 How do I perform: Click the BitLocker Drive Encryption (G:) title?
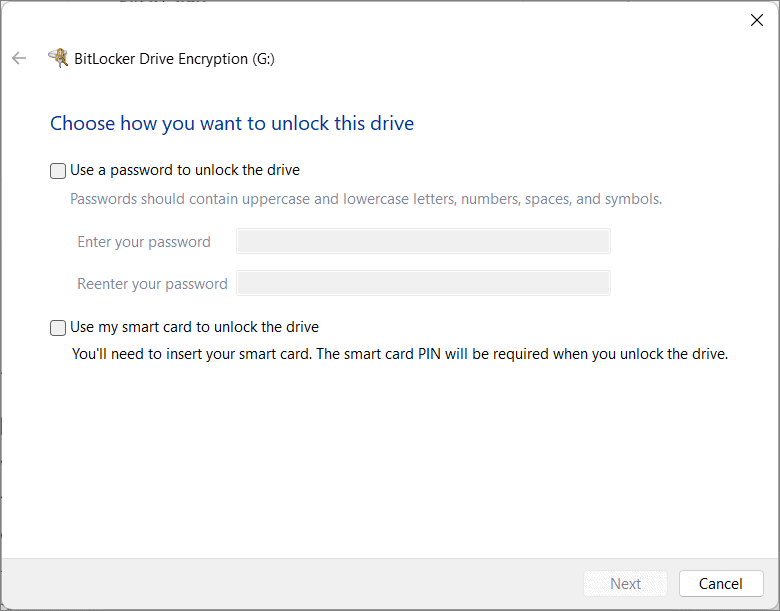pos(174,59)
